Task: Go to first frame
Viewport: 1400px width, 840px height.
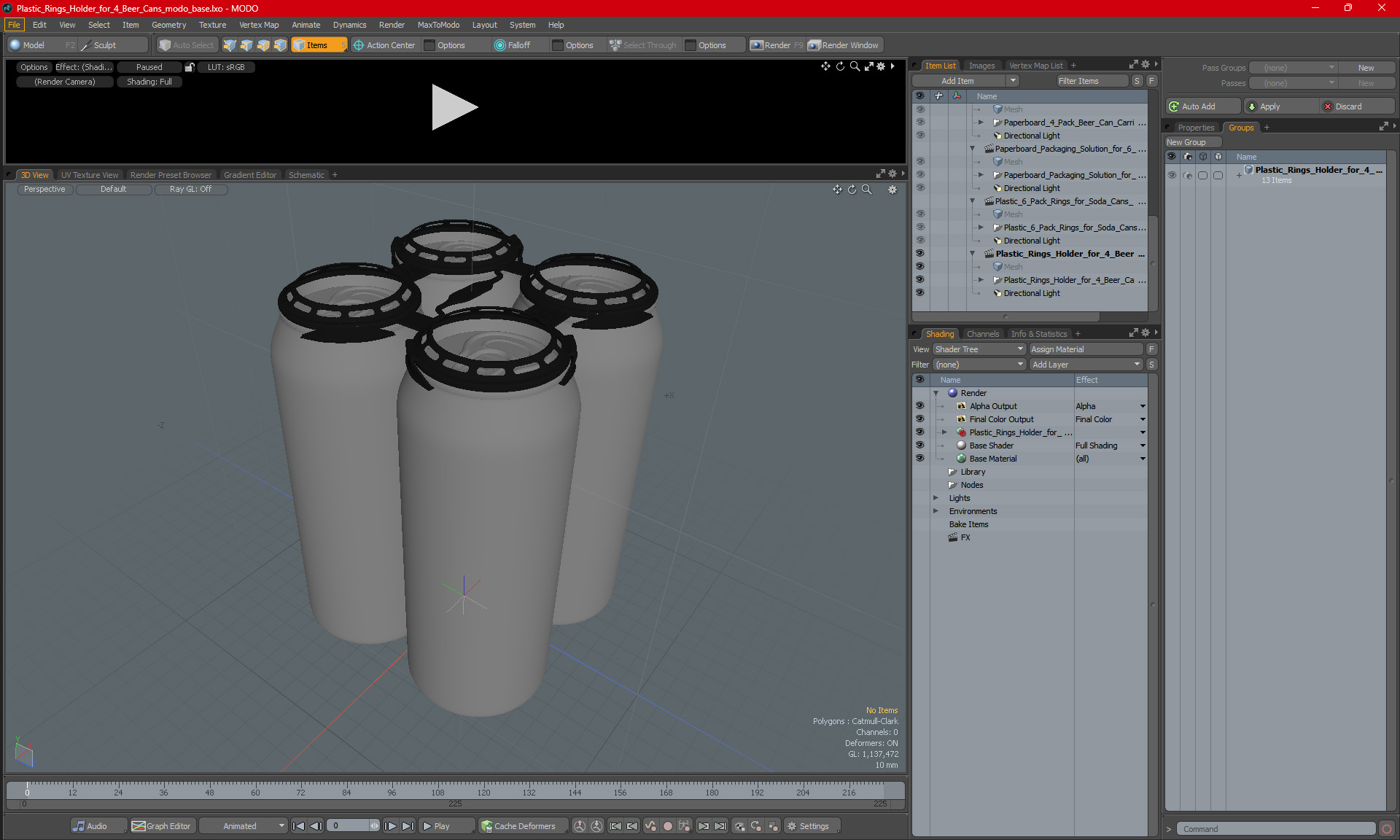Action: pyautogui.click(x=298, y=826)
